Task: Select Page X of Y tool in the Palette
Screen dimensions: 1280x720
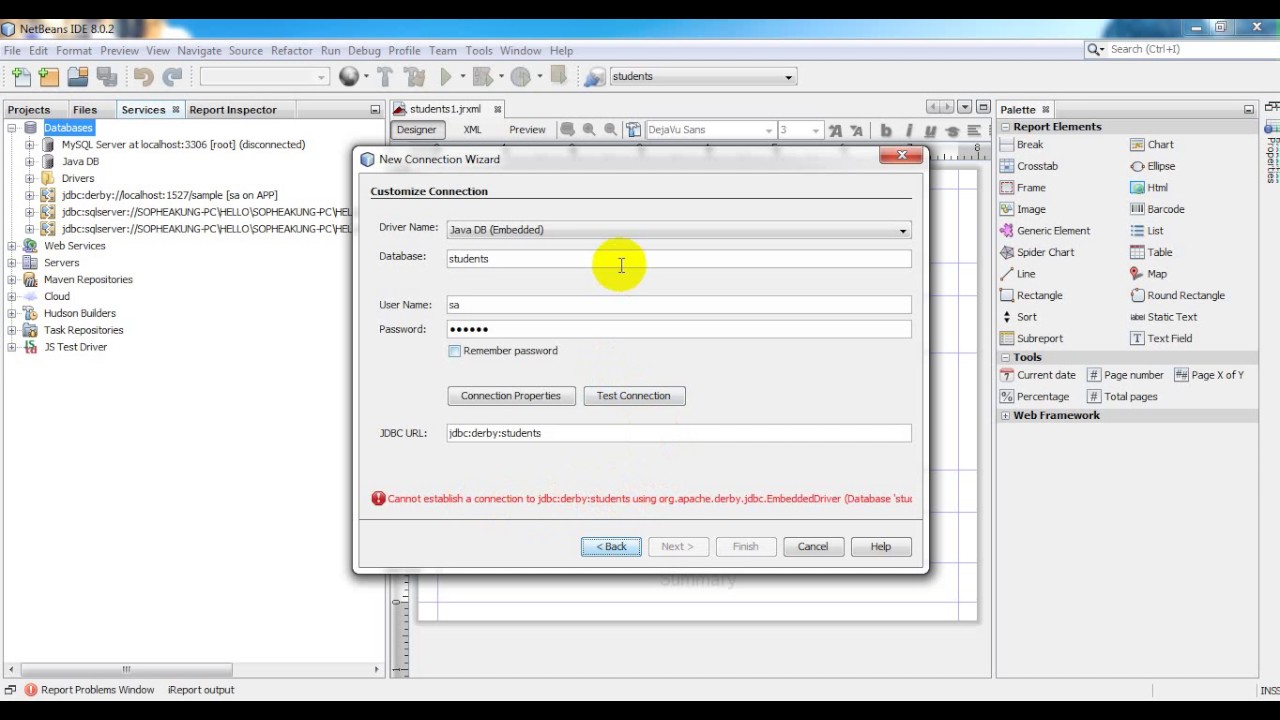Action: (x=1209, y=375)
